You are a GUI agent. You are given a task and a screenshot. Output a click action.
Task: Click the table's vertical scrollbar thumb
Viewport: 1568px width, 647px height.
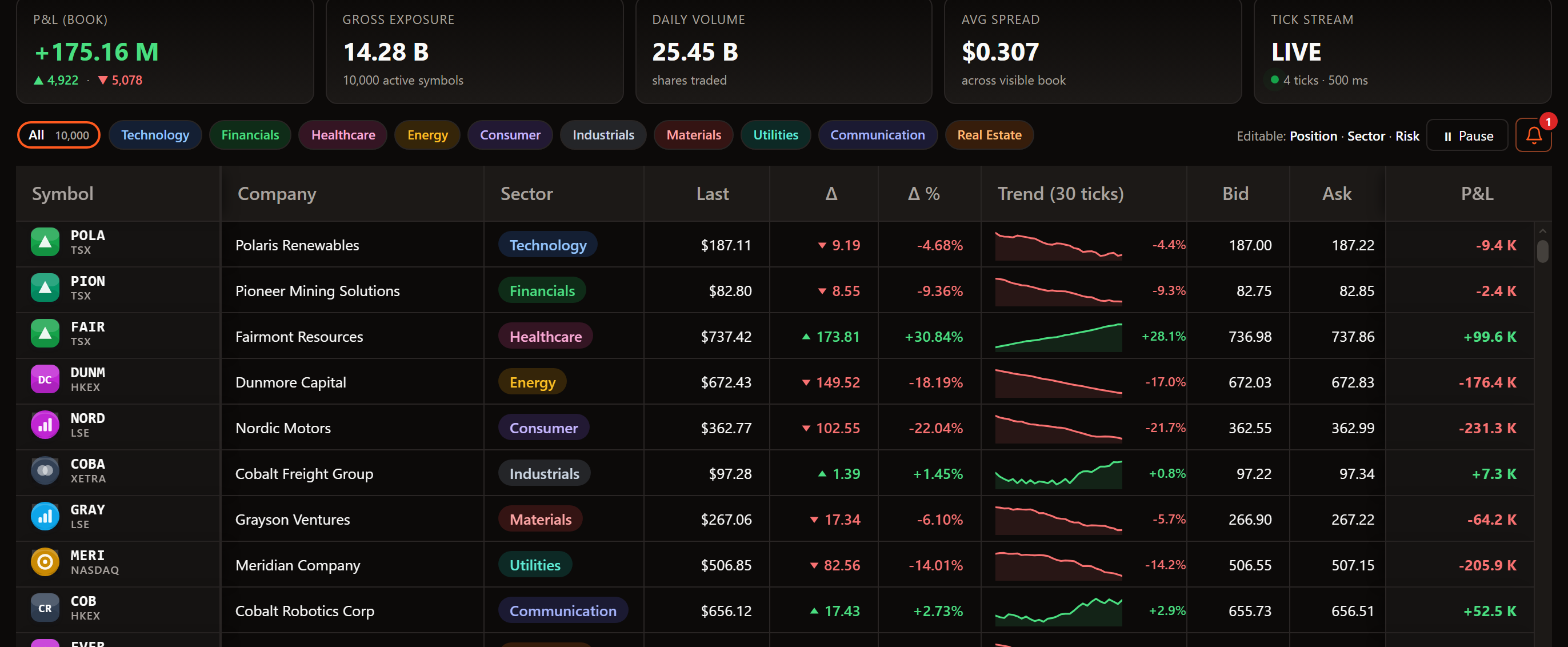[1542, 251]
